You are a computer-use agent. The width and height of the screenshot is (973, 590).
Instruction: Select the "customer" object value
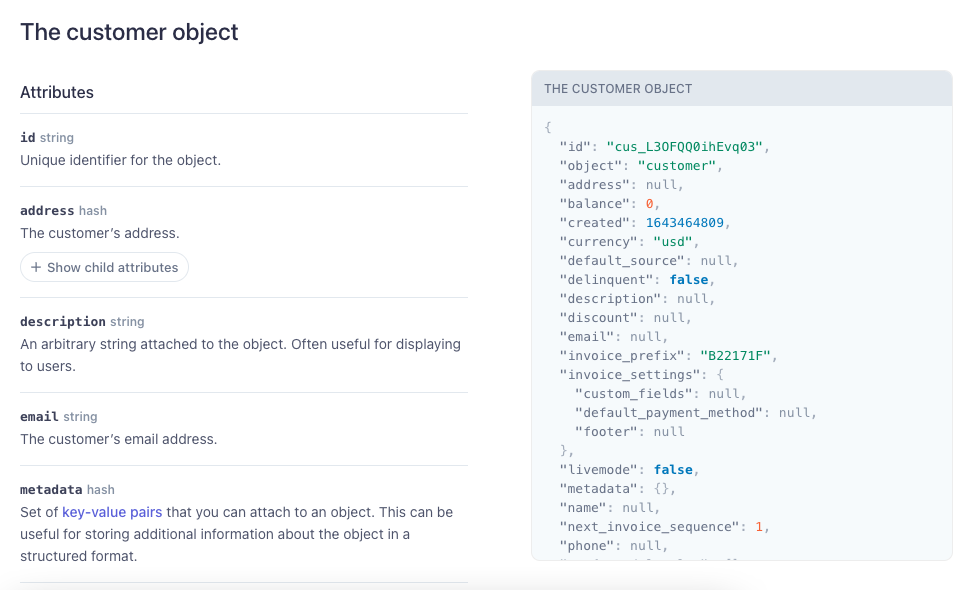677,166
